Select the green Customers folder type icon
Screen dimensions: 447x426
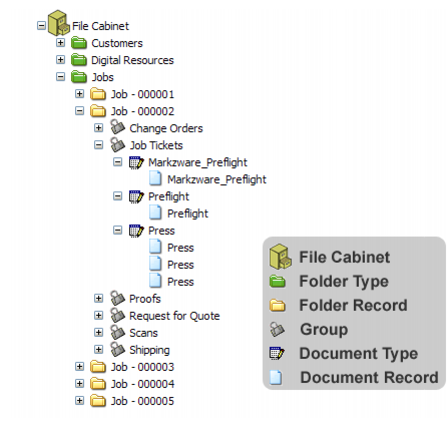pyautogui.click(x=79, y=43)
